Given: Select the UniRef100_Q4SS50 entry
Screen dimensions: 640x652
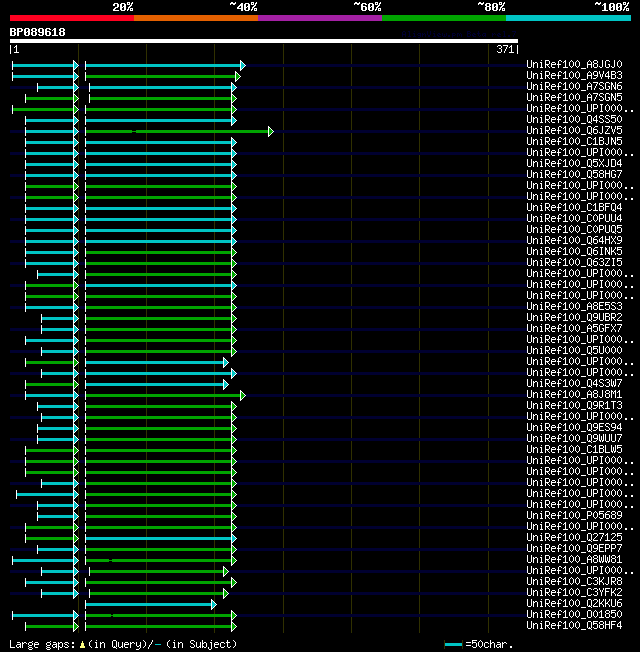Looking at the screenshot, I should coord(574,120).
